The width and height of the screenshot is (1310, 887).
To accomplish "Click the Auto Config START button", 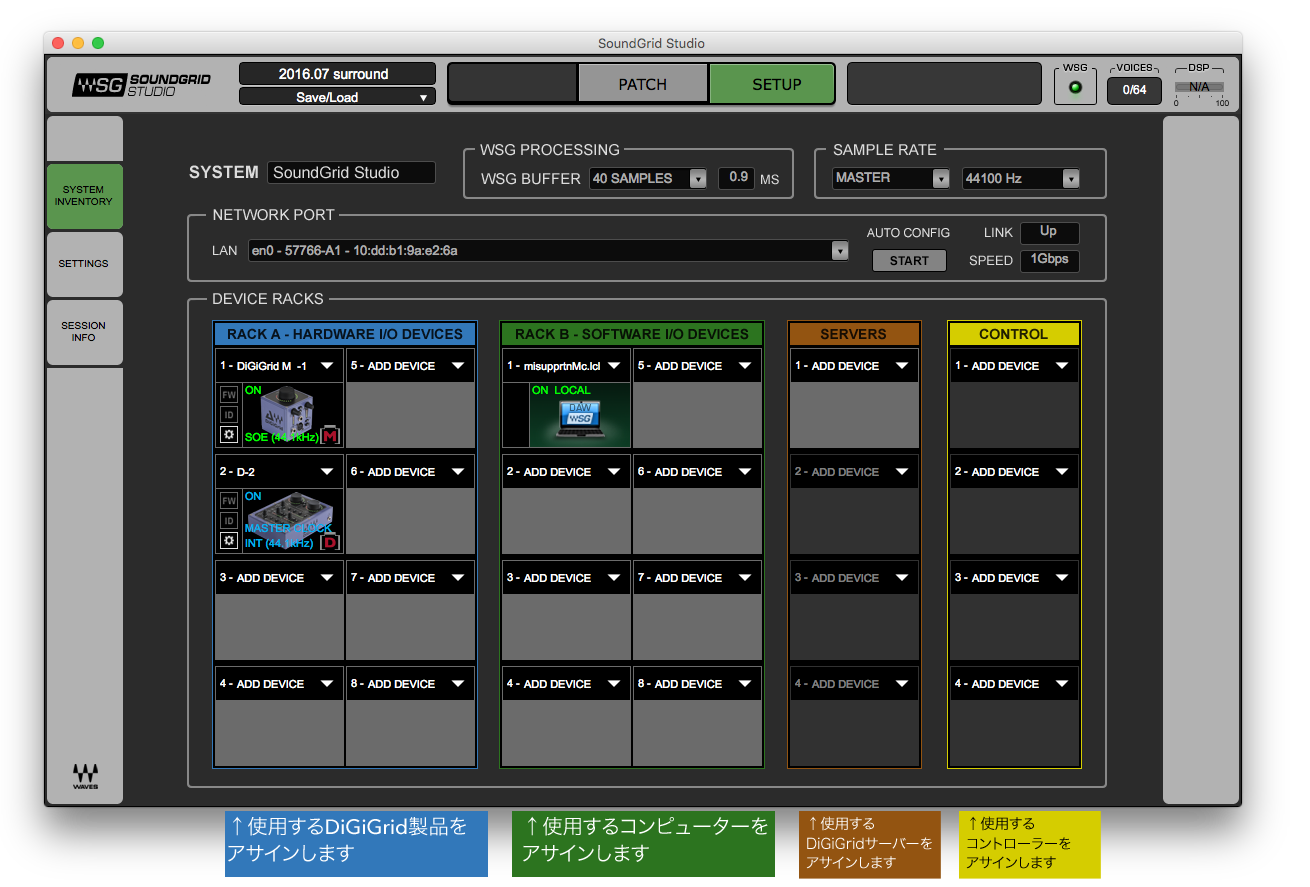I will (x=909, y=261).
